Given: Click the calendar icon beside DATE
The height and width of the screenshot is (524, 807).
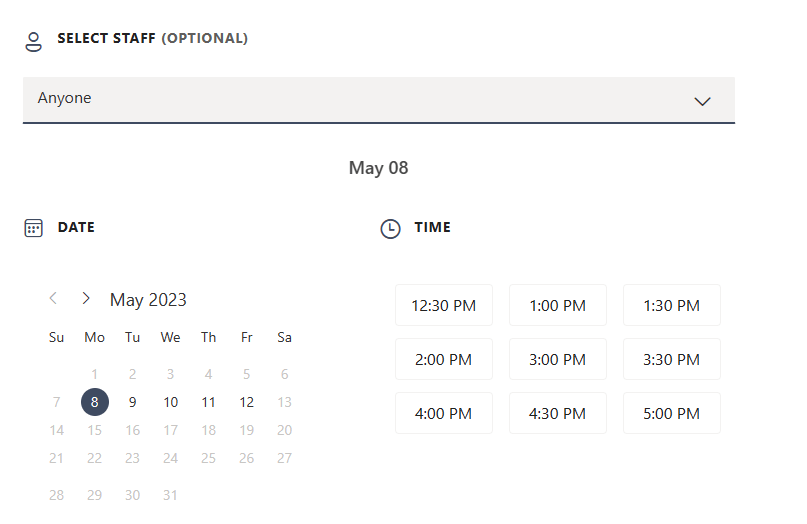Looking at the screenshot, I should click(x=33, y=228).
